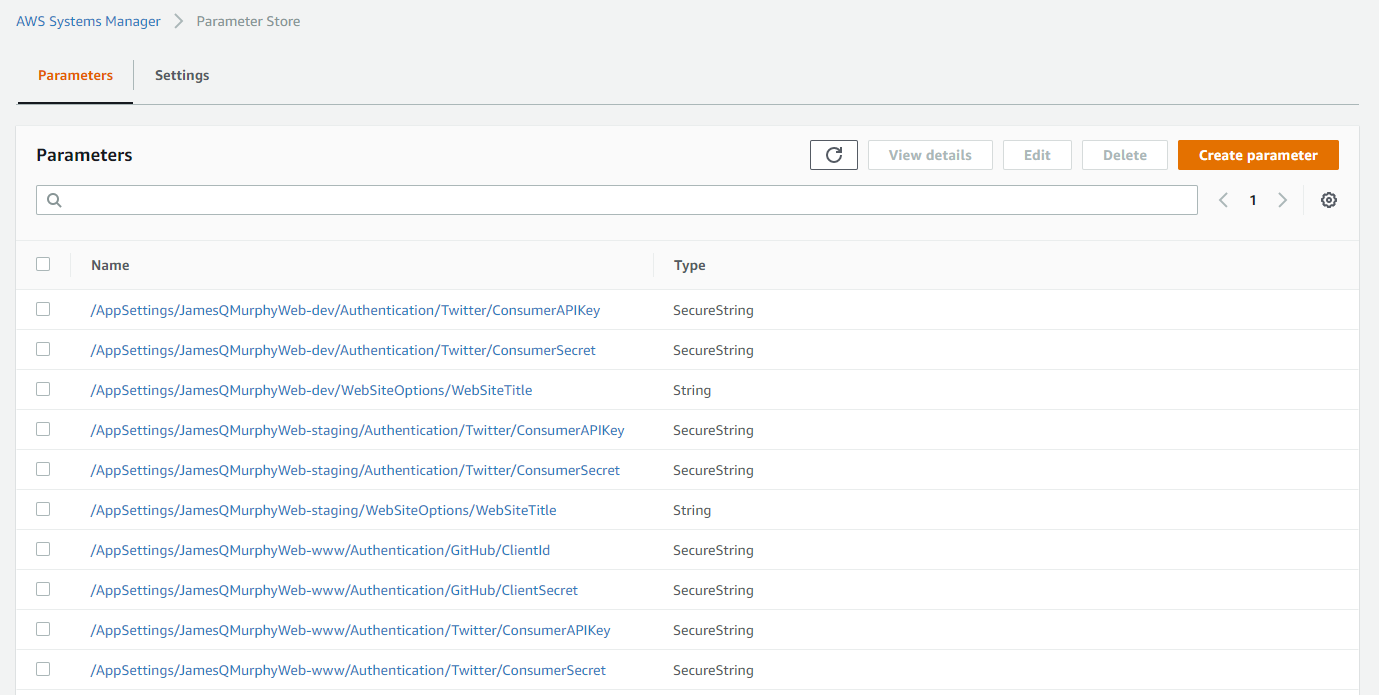Screen dimensions: 1379x695
Task: Click the Delete button
Action: click(x=1125, y=155)
